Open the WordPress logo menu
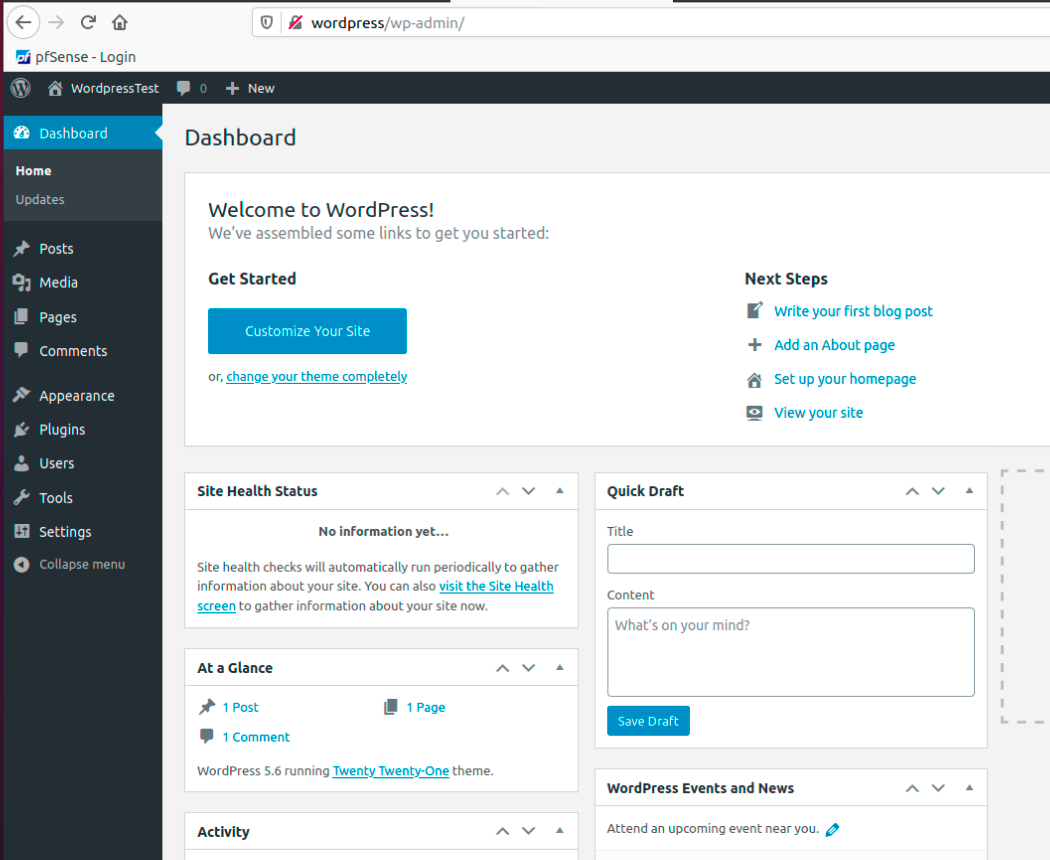 click(x=21, y=88)
